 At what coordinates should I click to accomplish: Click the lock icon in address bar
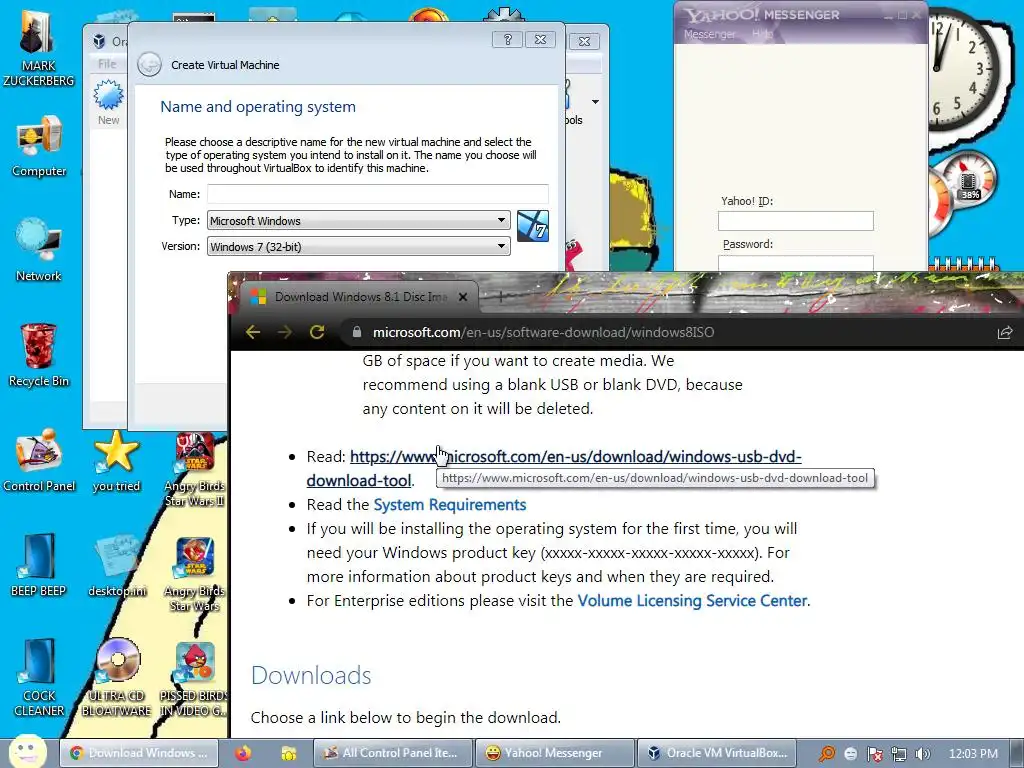click(x=357, y=332)
